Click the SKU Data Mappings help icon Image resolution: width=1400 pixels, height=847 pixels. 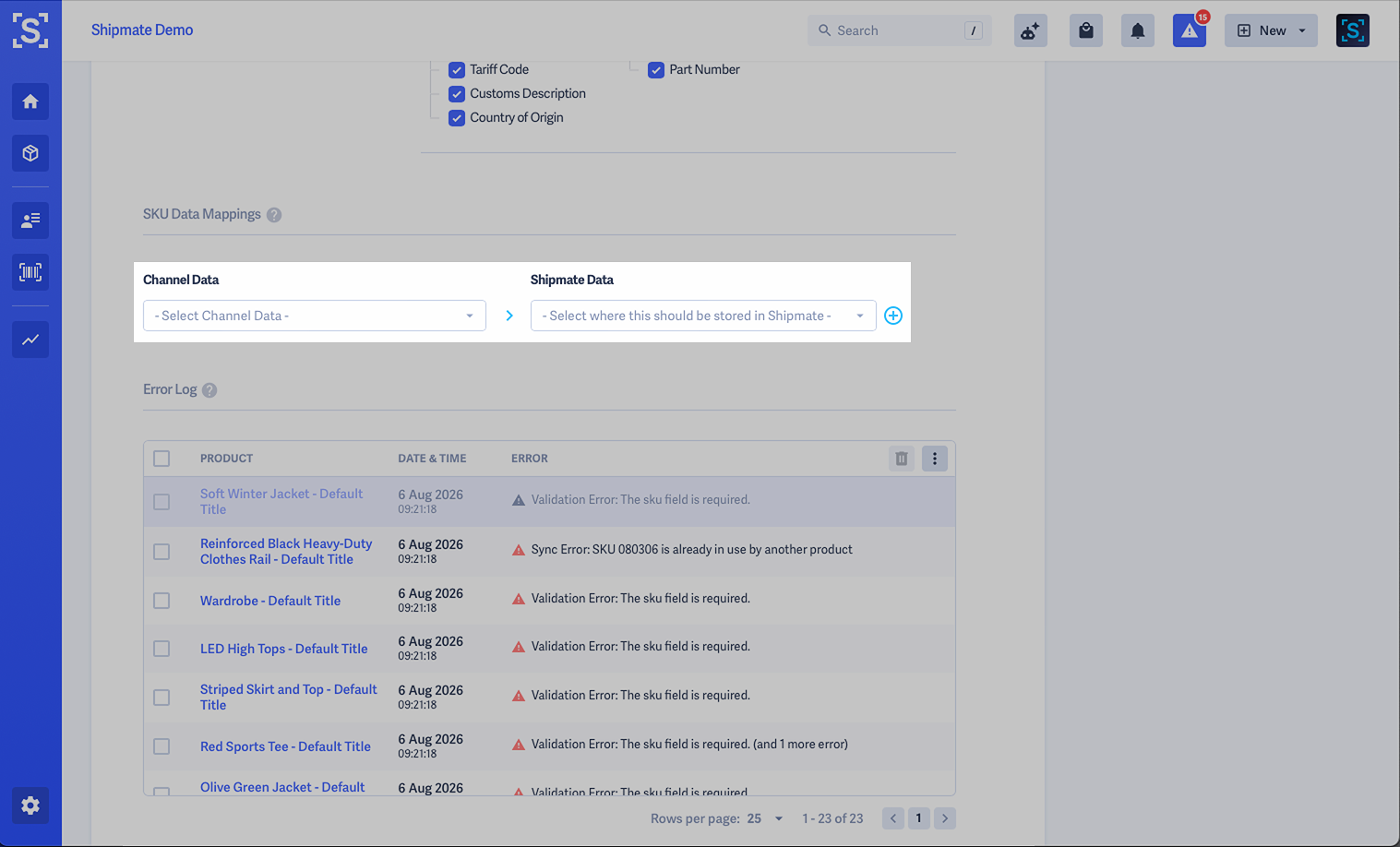[274, 215]
